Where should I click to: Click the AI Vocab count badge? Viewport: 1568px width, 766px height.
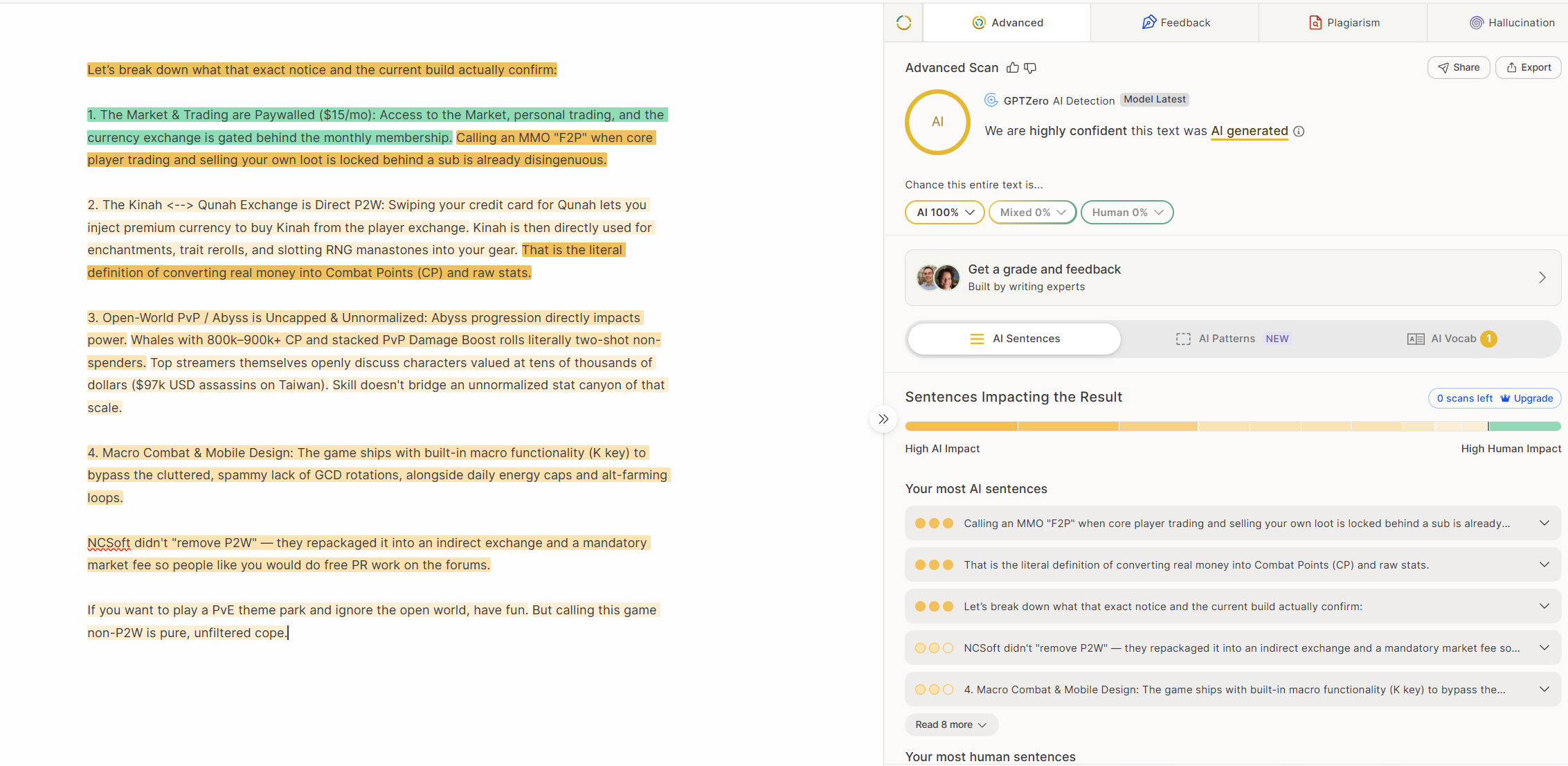(1488, 339)
